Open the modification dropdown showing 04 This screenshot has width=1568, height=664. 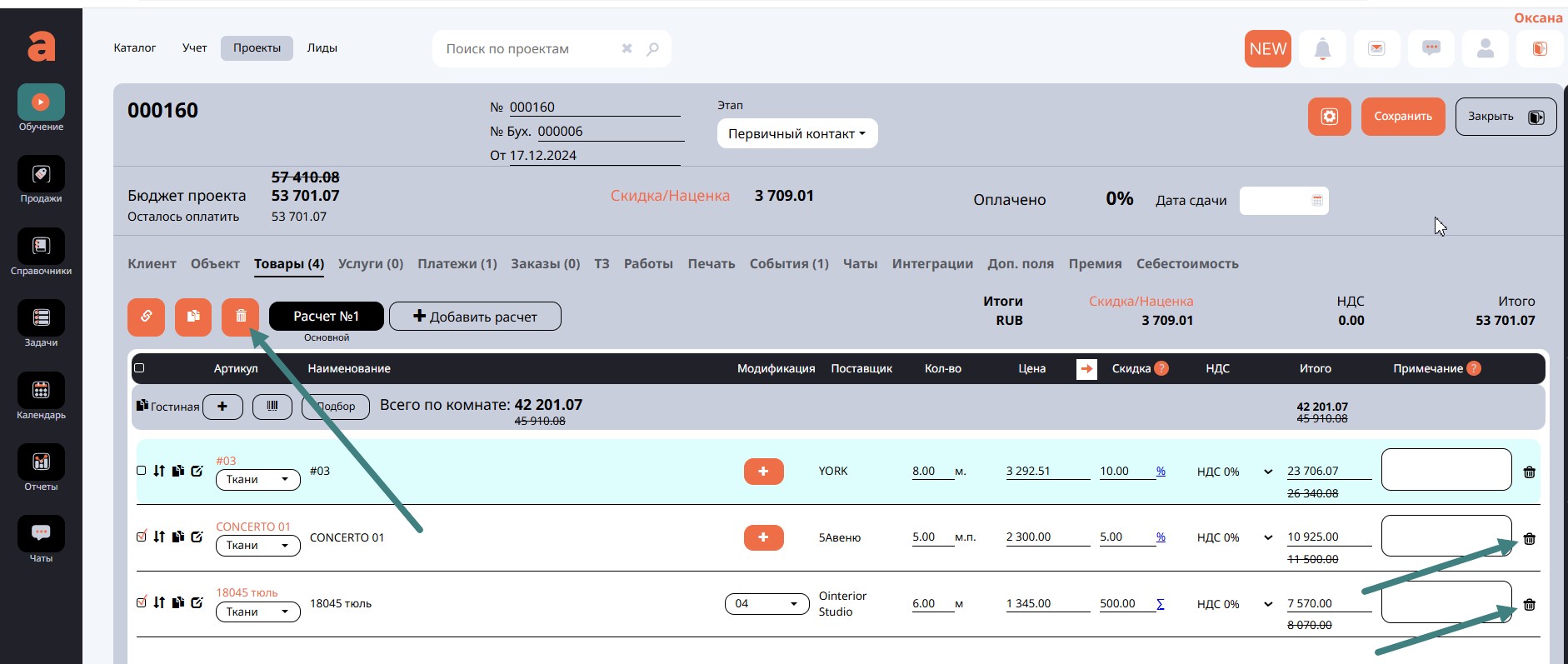click(x=766, y=604)
